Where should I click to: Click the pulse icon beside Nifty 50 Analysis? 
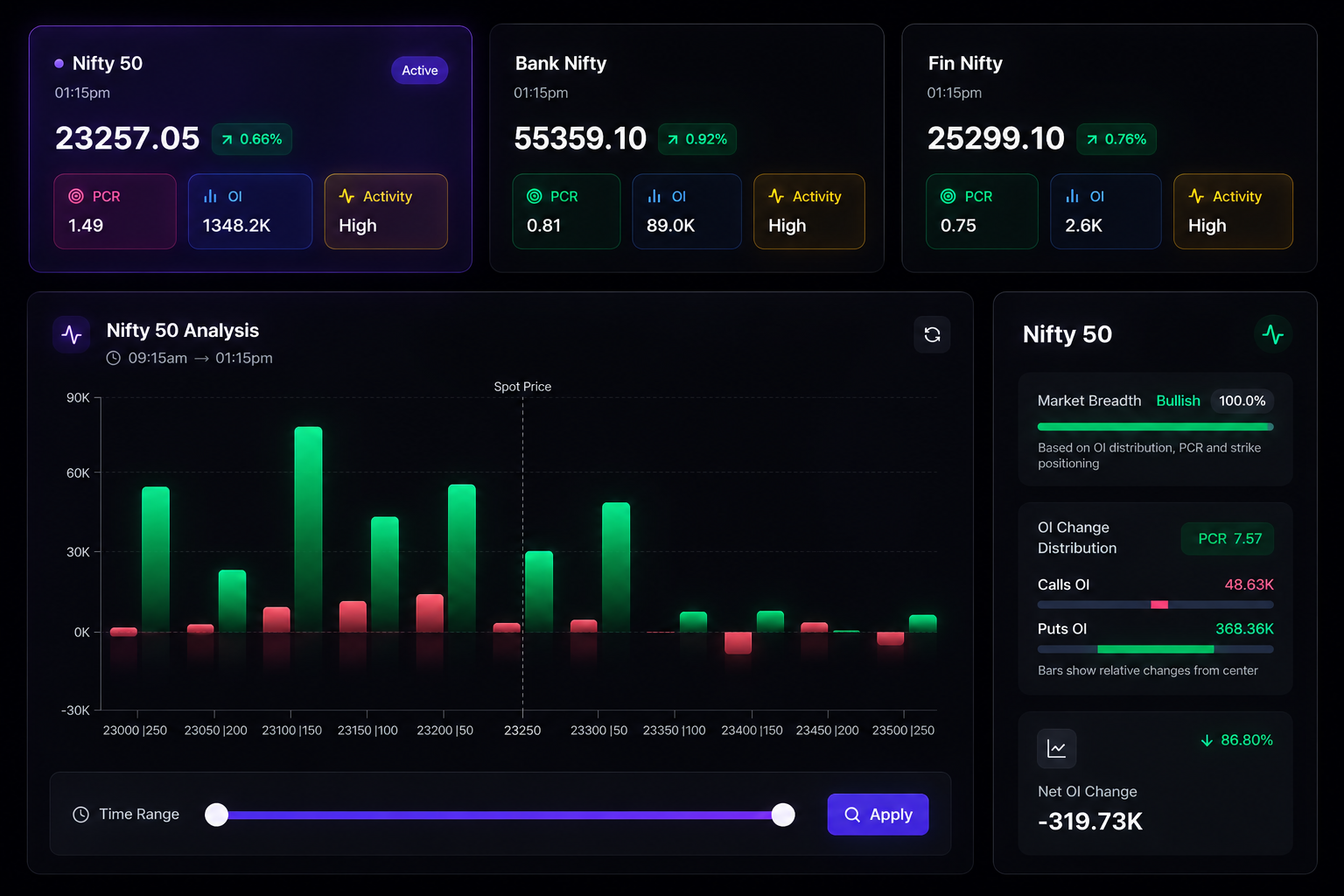coord(72,335)
